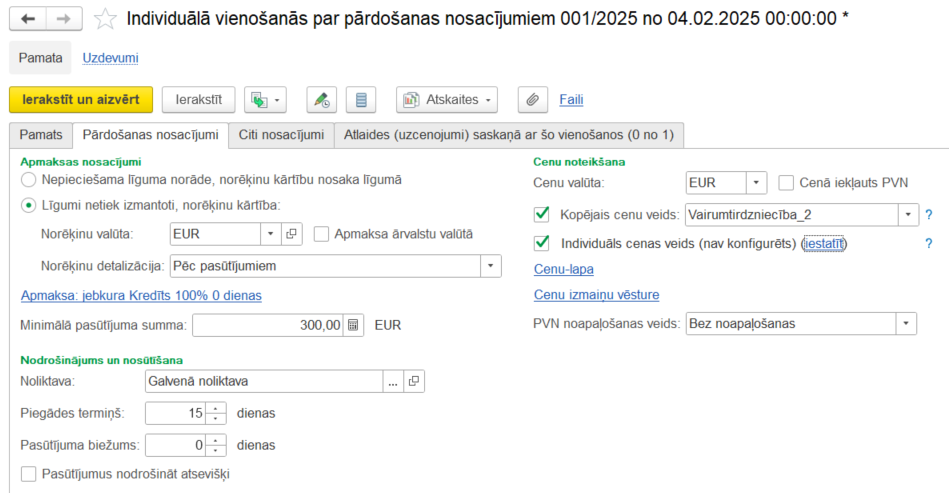Open Atlaides (uzcenojumi) saskaņā ar šo vienošanos tab

[x=509, y=135]
